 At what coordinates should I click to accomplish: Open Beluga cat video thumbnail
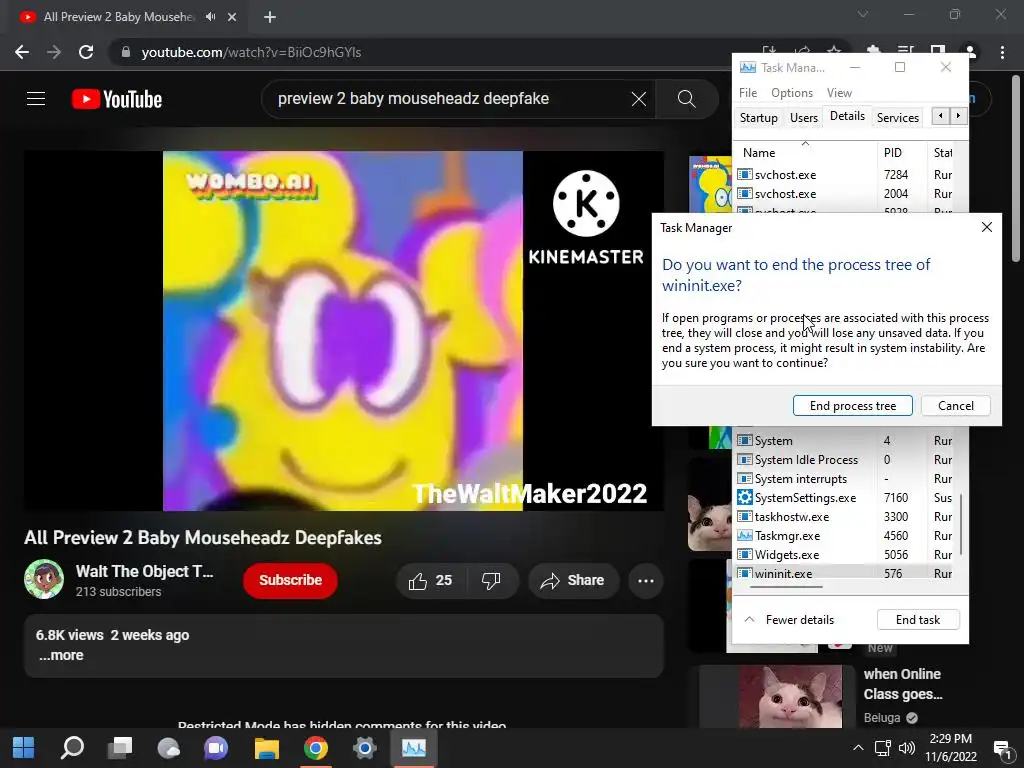pyautogui.click(x=776, y=696)
